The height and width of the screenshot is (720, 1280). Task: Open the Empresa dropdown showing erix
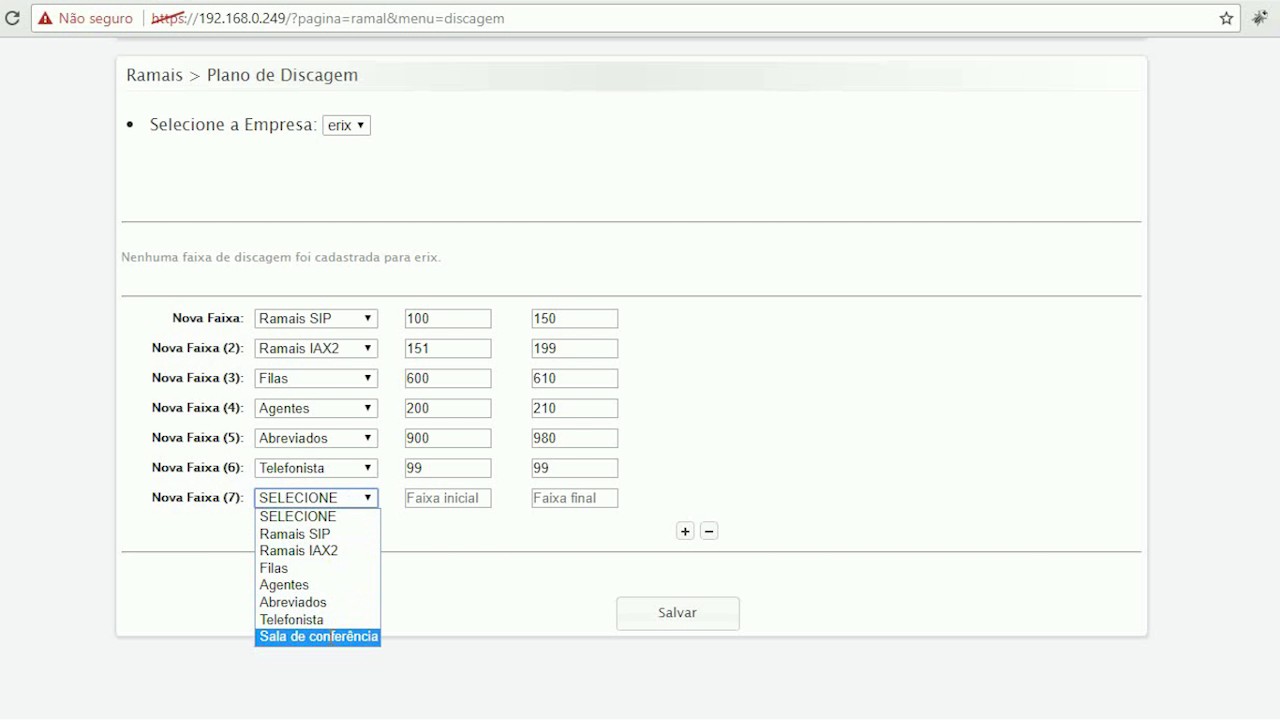346,125
